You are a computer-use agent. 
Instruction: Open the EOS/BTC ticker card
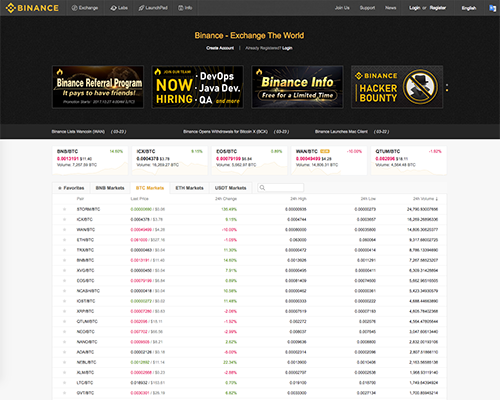tap(249, 160)
